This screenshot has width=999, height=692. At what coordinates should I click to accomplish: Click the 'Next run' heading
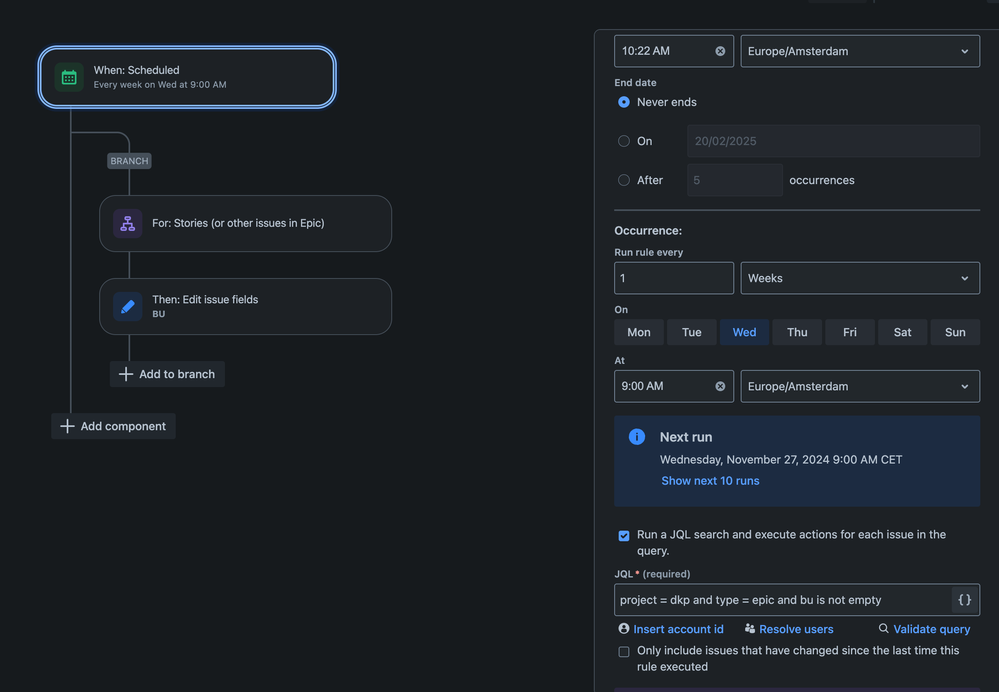click(x=686, y=437)
